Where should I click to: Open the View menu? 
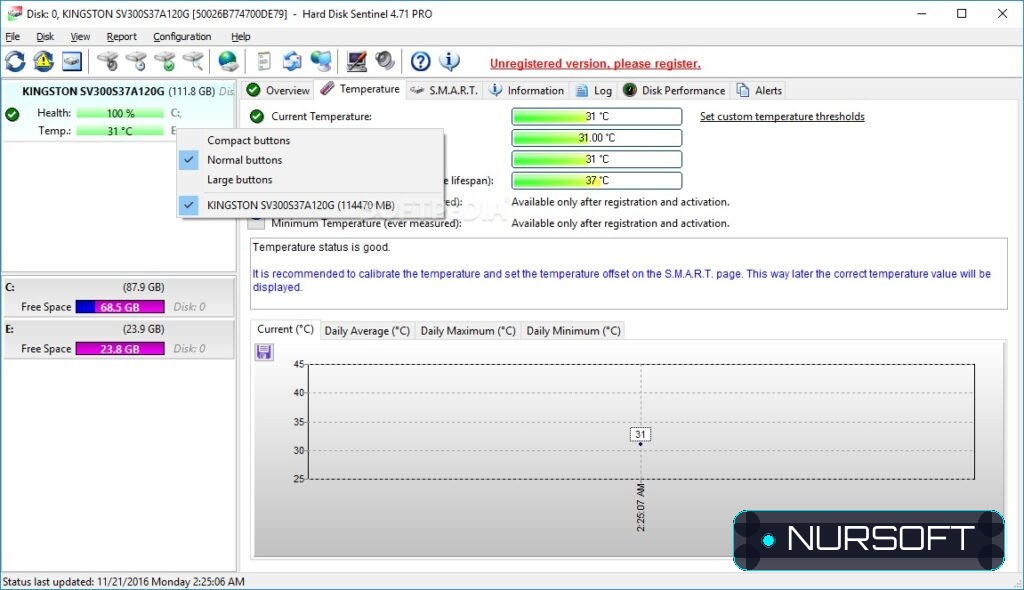80,37
